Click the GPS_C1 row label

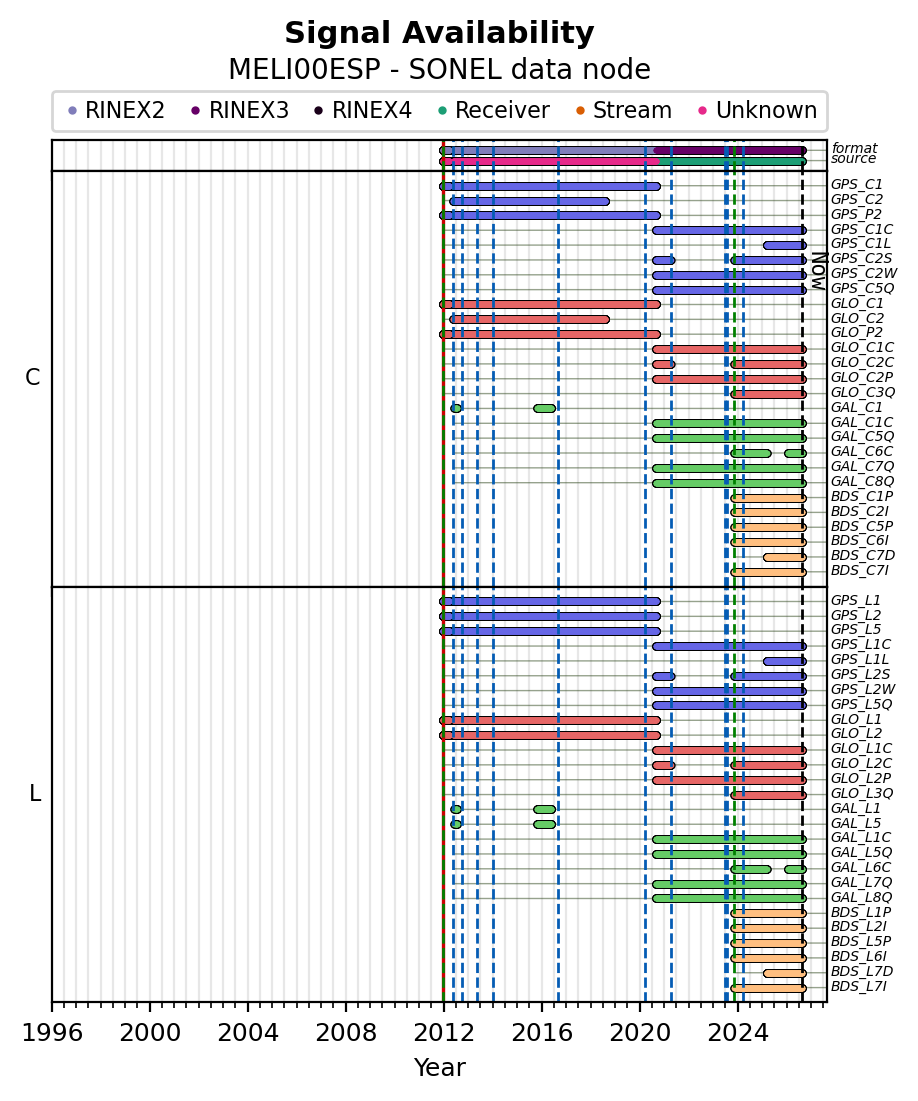click(856, 185)
